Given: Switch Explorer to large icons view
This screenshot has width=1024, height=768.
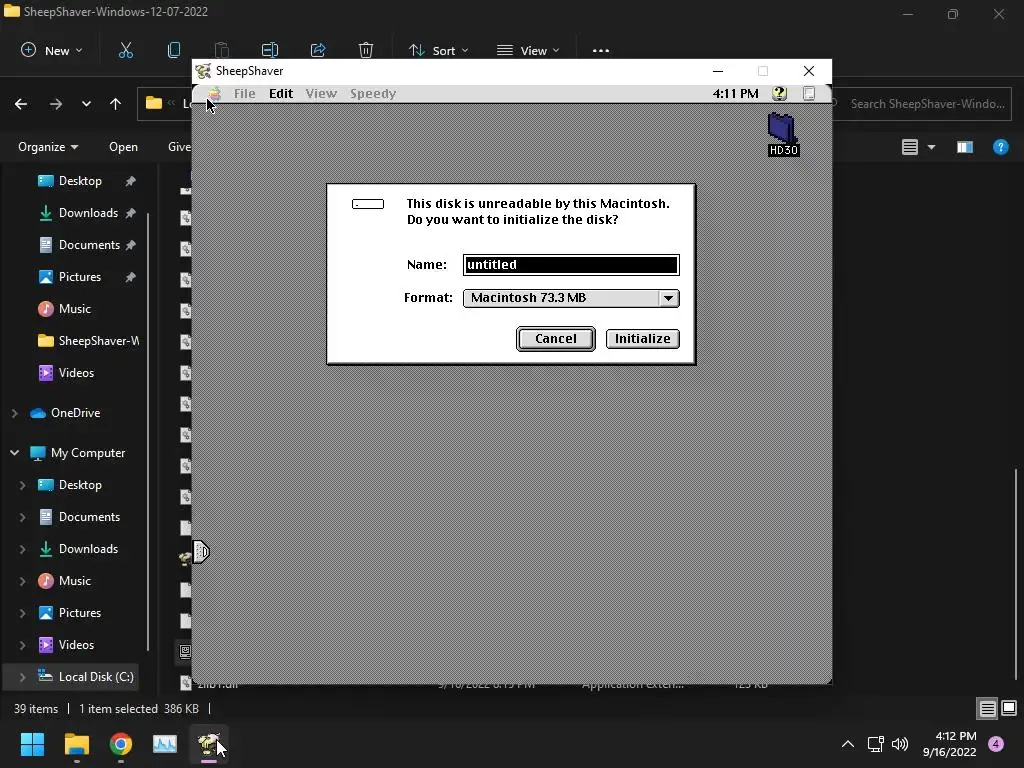Looking at the screenshot, I should point(1009,708).
